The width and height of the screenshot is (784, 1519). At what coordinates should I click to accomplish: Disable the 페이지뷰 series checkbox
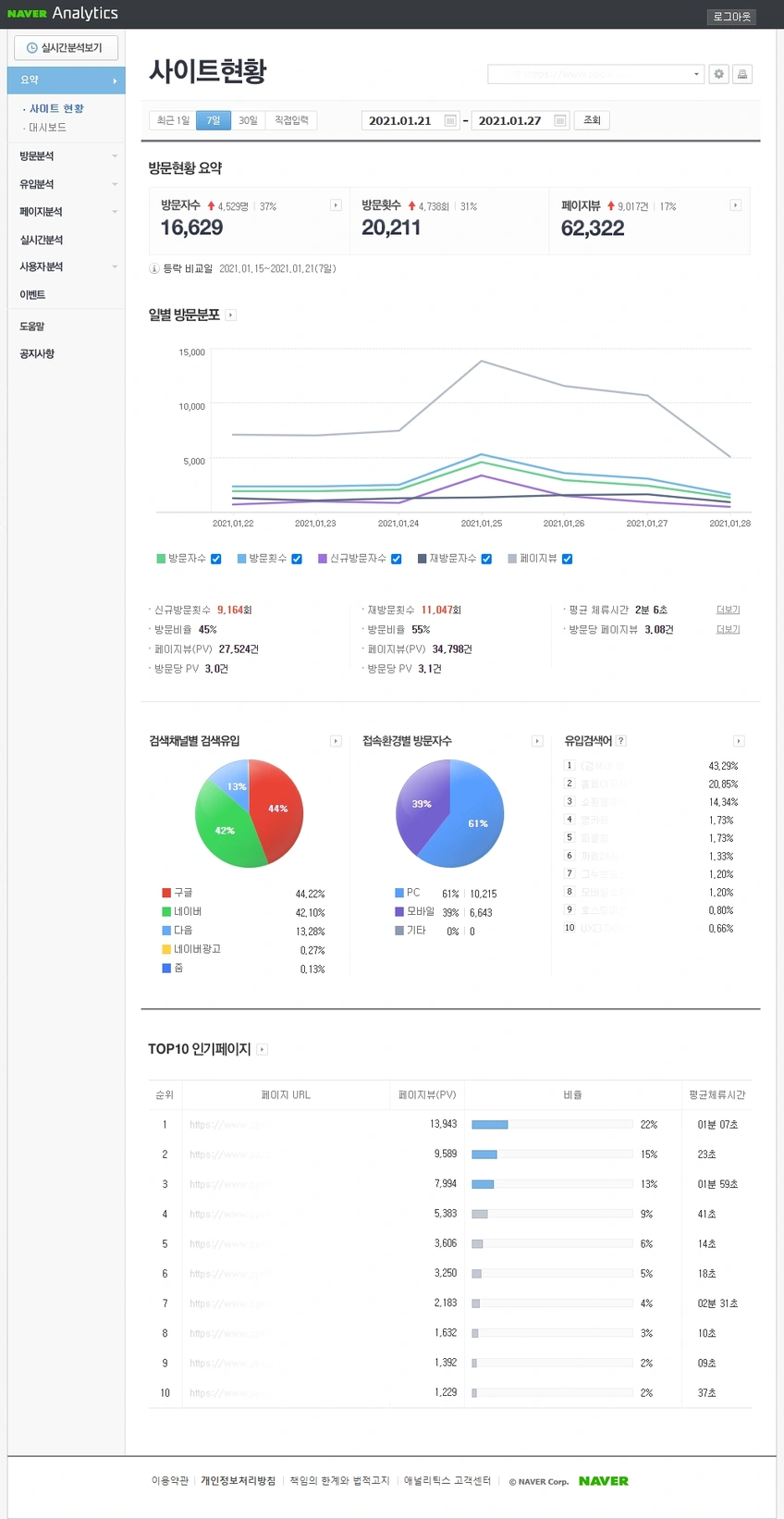568,559
